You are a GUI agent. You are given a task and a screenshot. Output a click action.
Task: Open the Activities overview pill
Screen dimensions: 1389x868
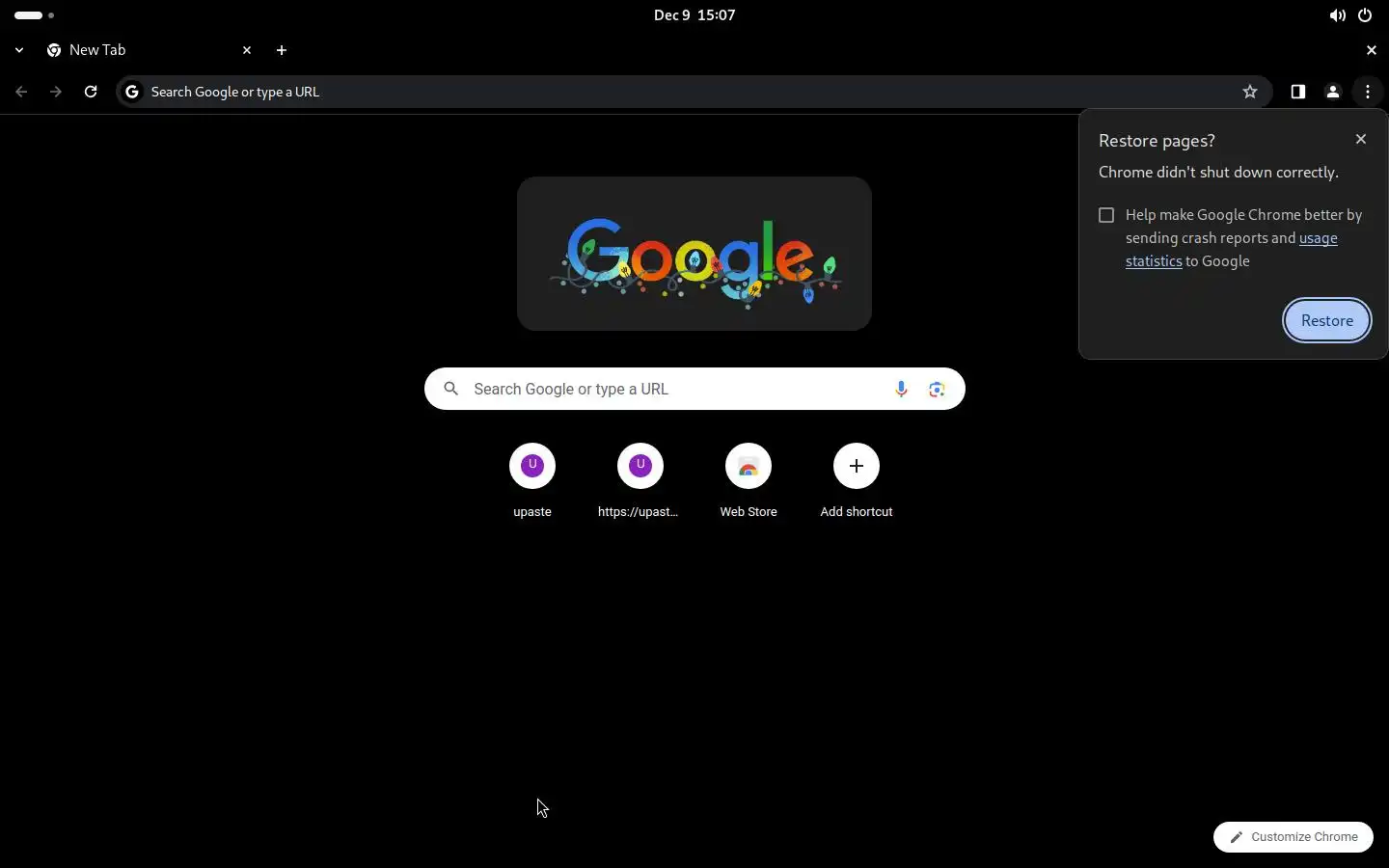tap(35, 15)
